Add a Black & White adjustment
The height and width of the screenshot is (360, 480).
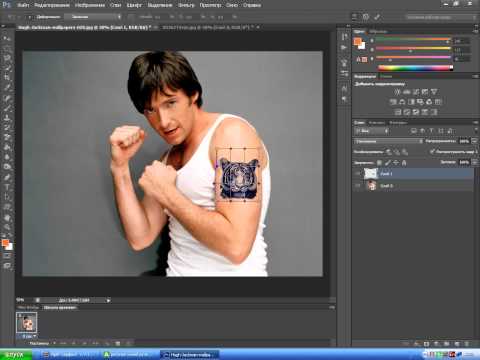click(411, 102)
